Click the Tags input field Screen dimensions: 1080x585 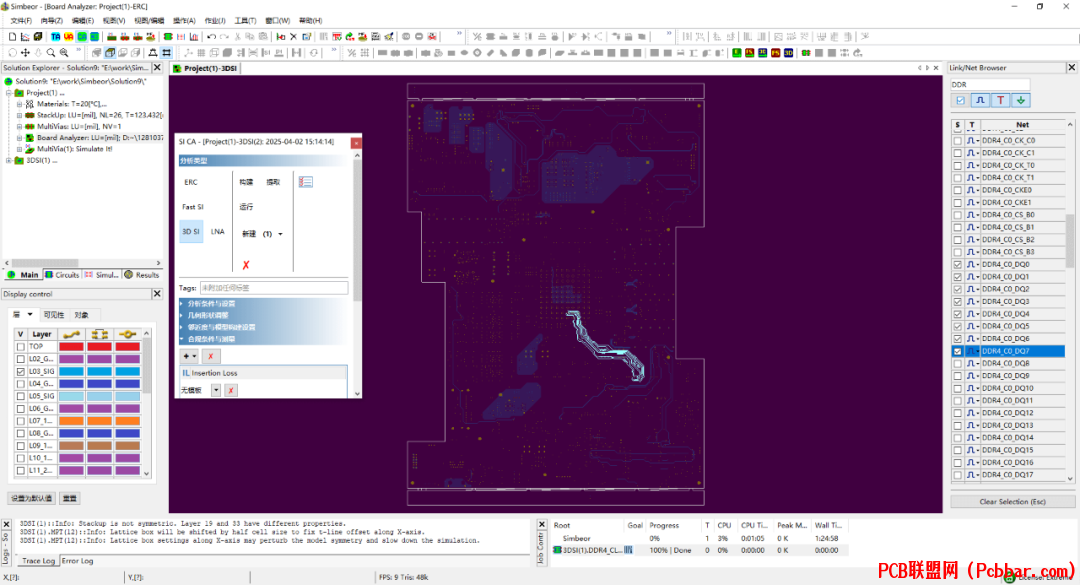coord(273,288)
